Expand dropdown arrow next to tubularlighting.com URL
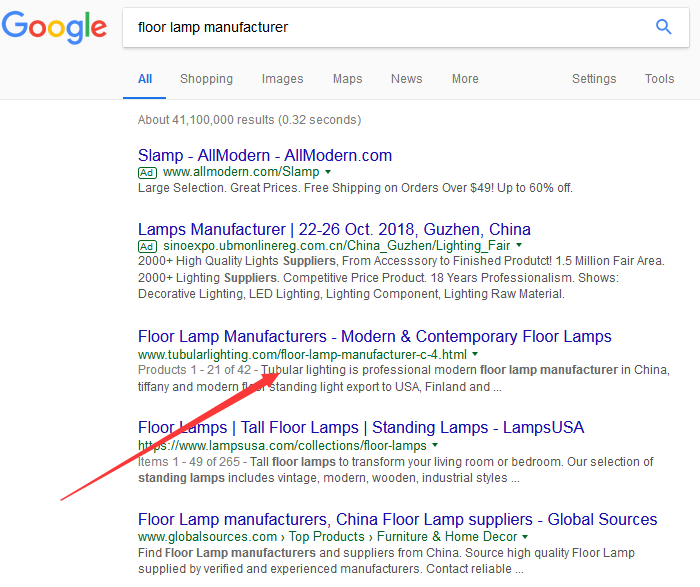 [475, 354]
